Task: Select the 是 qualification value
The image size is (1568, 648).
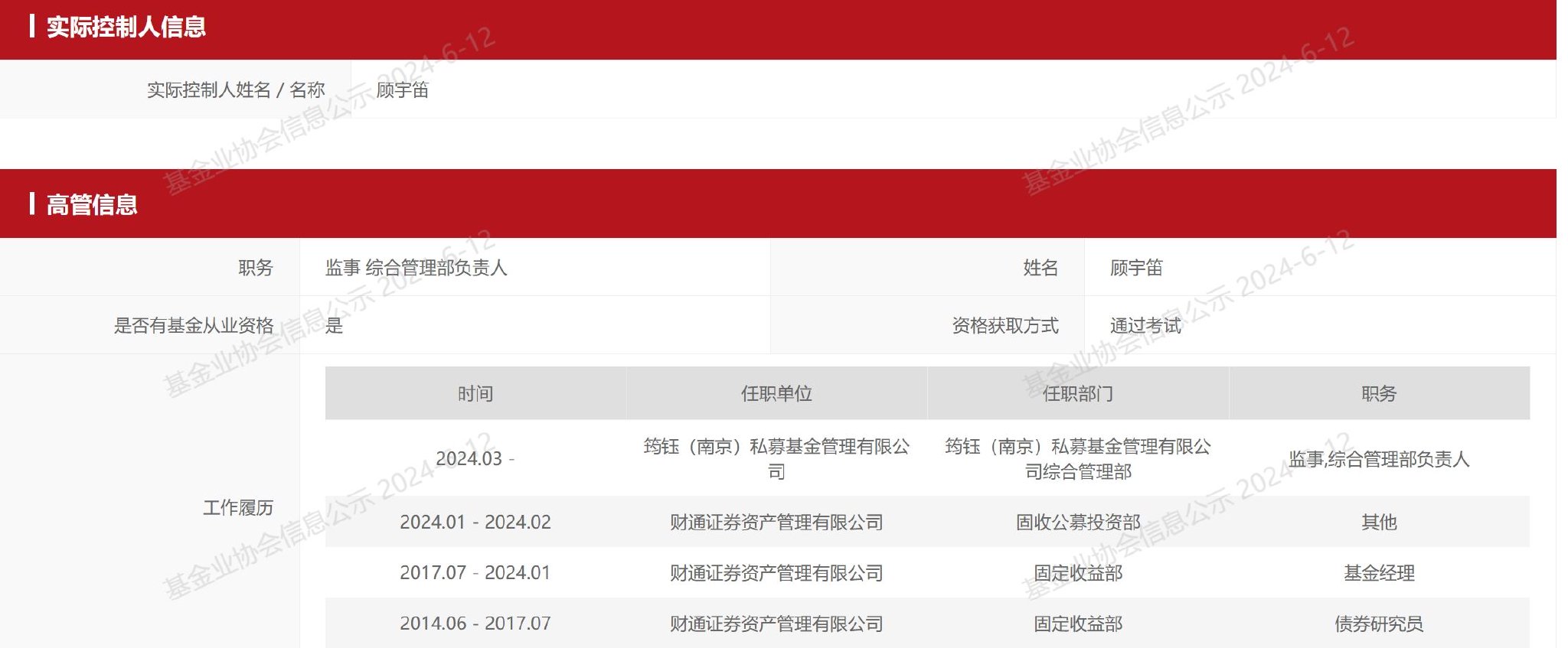Action: click(335, 326)
